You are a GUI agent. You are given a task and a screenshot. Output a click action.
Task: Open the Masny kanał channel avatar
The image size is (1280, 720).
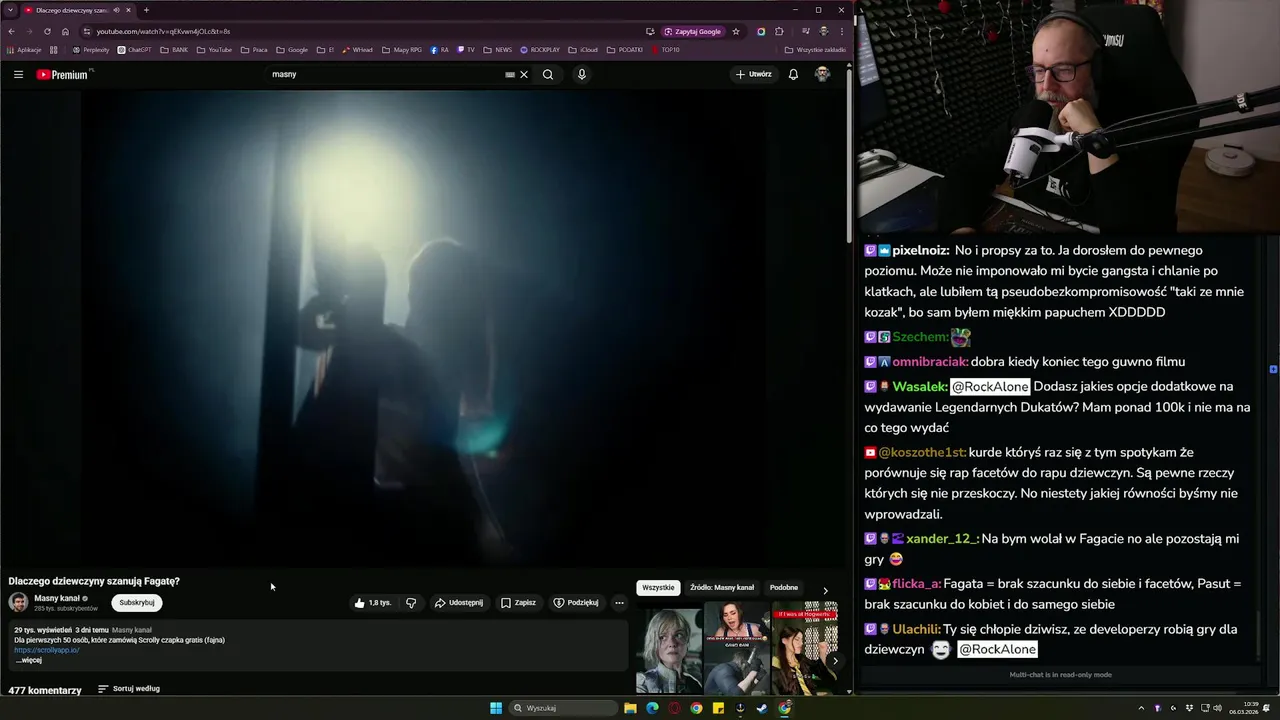(18, 602)
